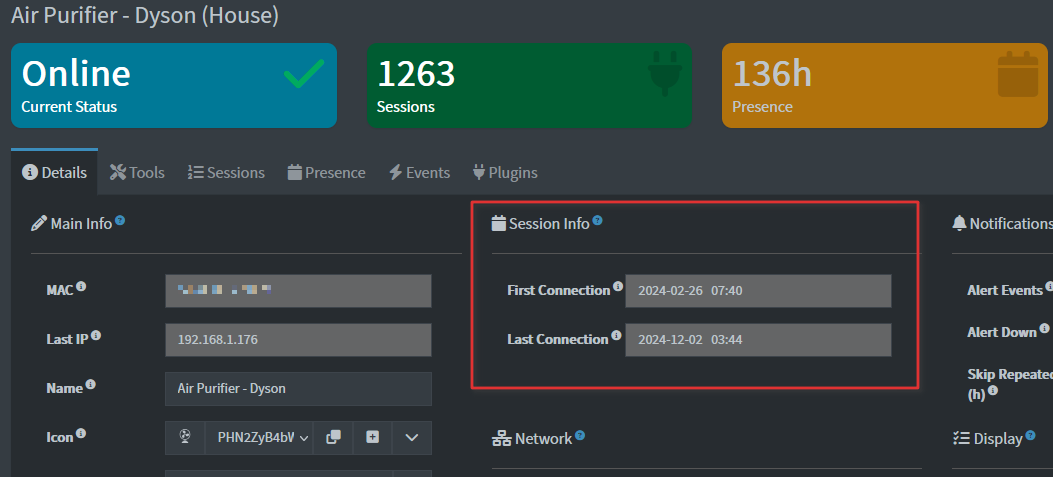Click info icon next to First Connection

pos(617,287)
